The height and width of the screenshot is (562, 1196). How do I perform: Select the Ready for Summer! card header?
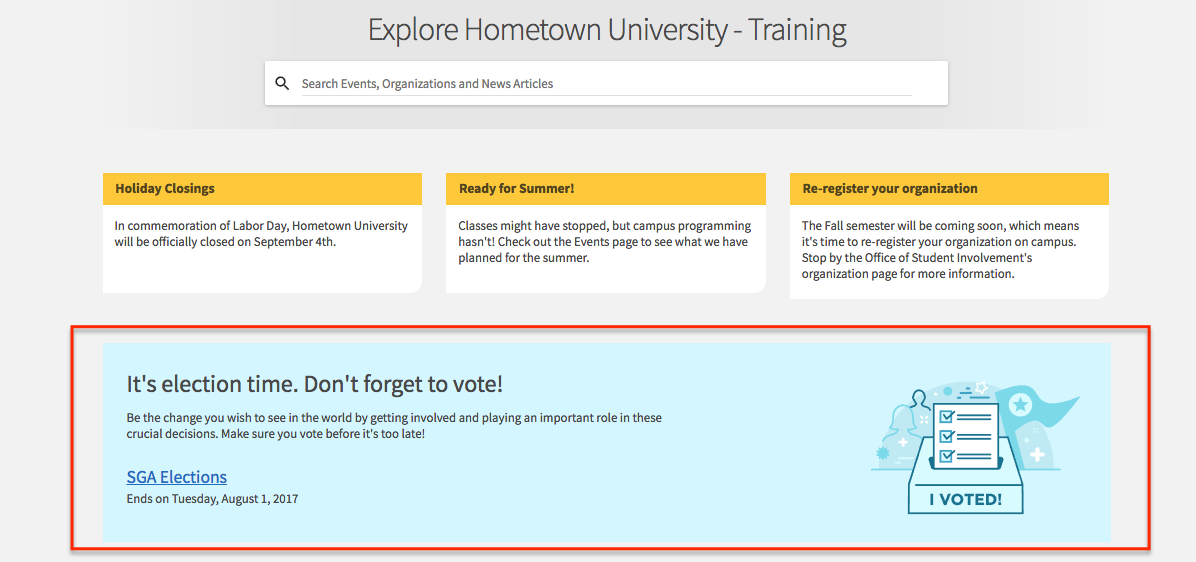coord(606,188)
